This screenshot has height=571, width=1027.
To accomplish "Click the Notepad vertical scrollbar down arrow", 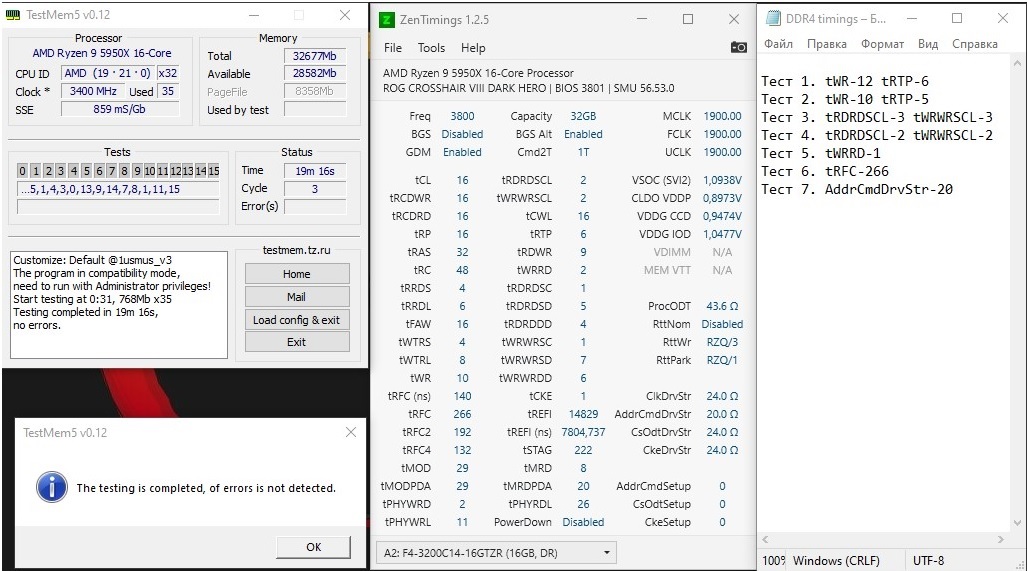I will click(x=1017, y=523).
